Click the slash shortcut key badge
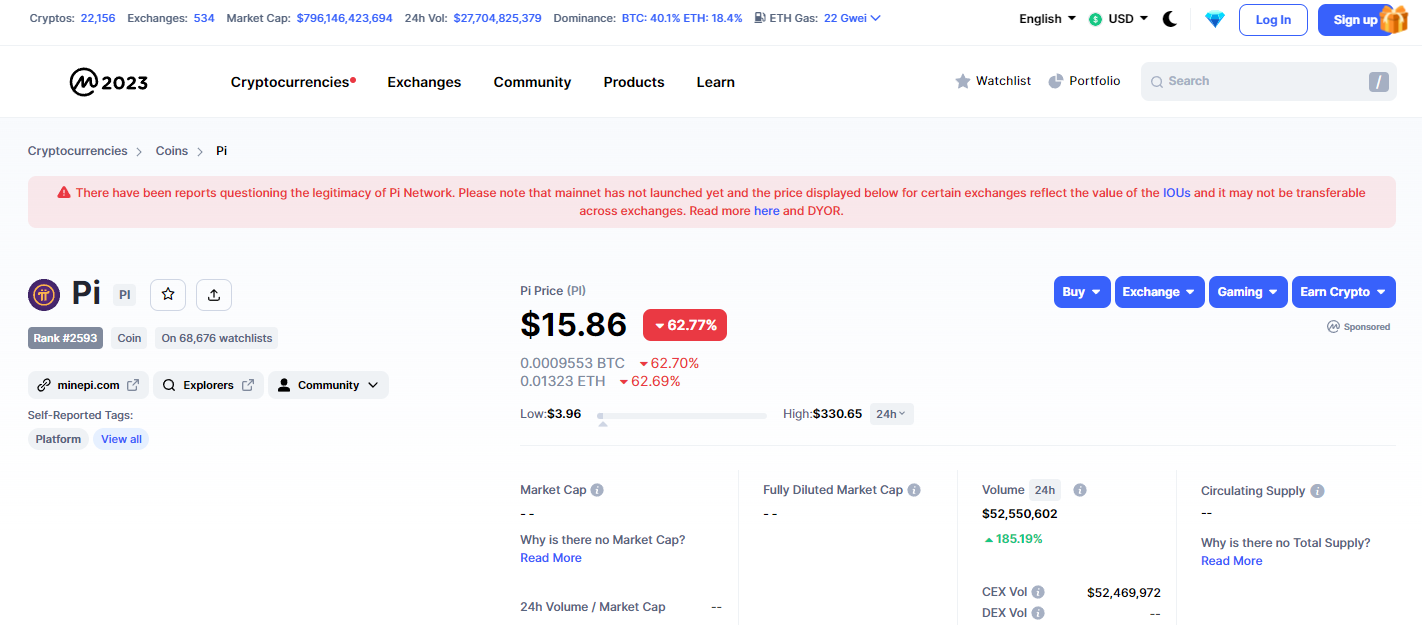Image resolution: width=1422 pixels, height=638 pixels. 1379,82
